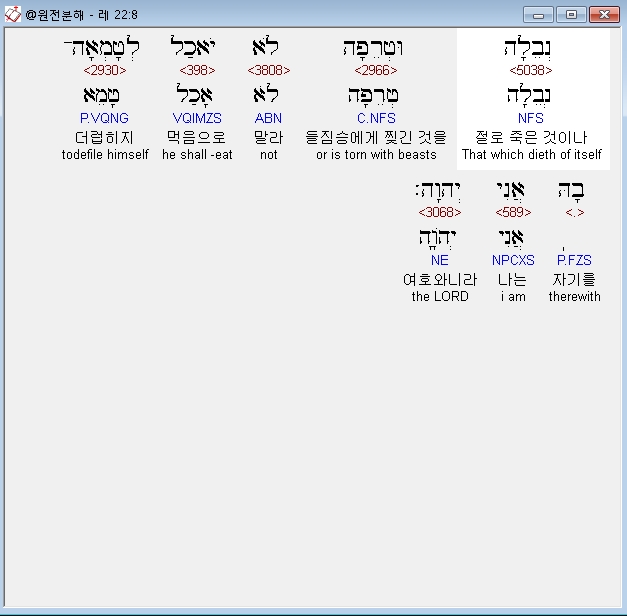Click the Hebrew verse word above <5038>

[527, 48]
